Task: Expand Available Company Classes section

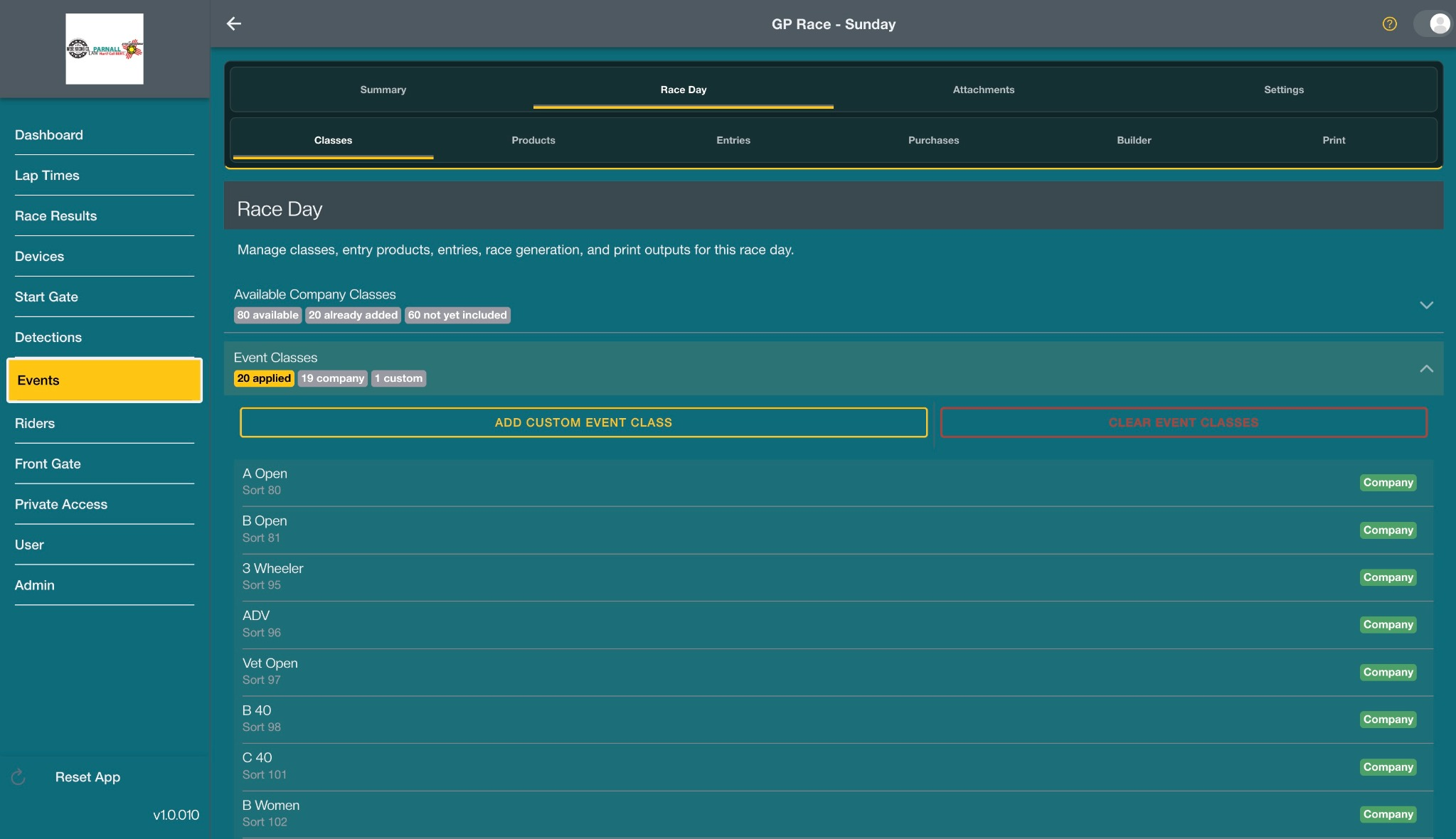Action: click(x=1426, y=305)
